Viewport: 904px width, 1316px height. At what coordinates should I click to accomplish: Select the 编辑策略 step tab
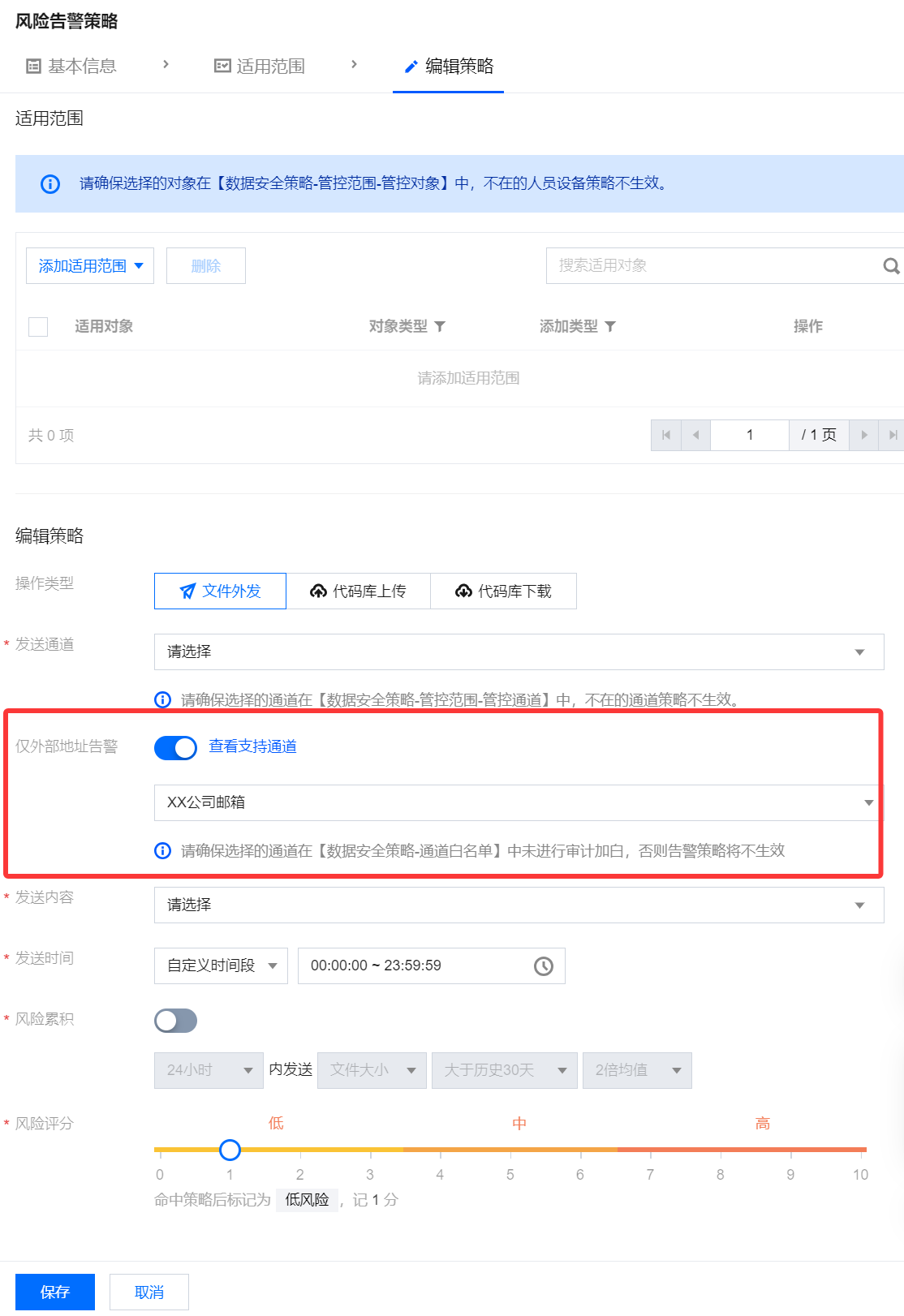449,67
